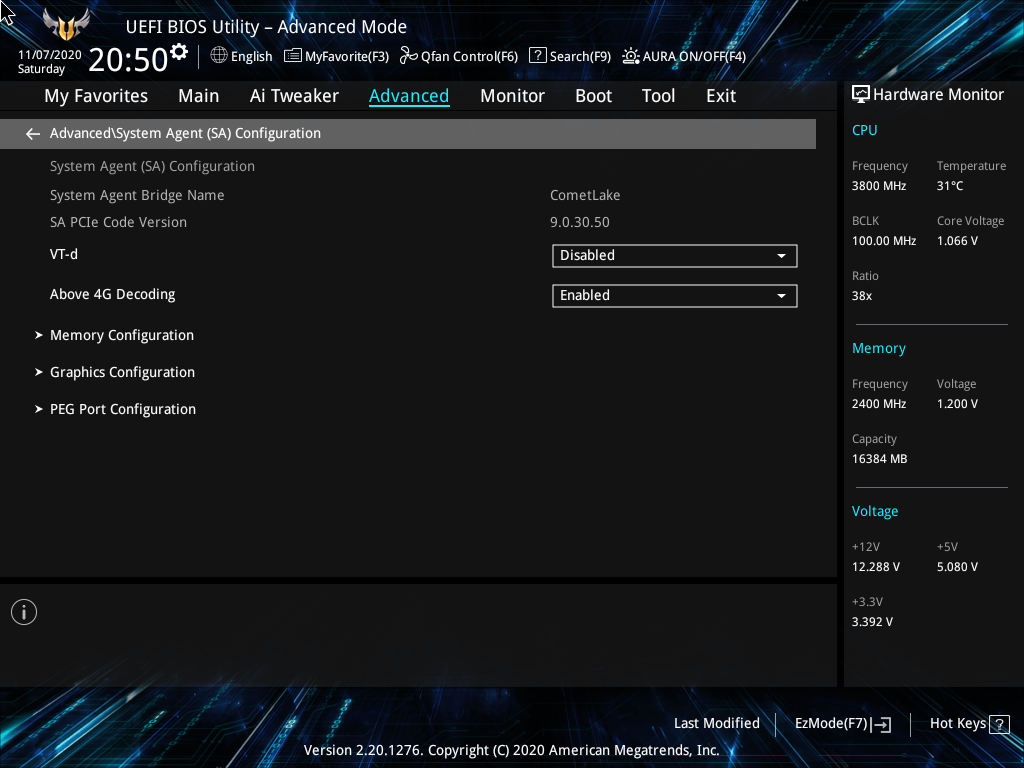1024x768 pixels.
Task: Click the Hardware Monitor display icon
Action: point(861,95)
